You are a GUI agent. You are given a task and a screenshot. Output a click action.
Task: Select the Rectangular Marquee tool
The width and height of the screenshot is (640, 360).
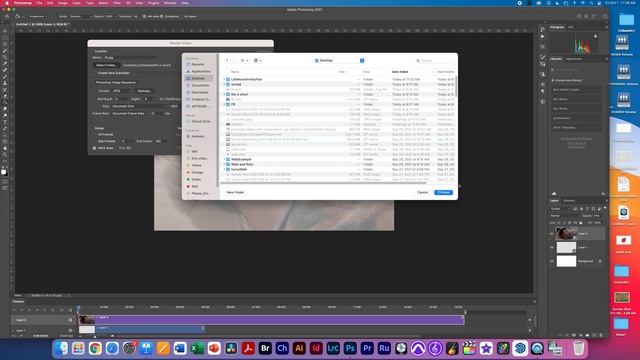[x=5, y=38]
